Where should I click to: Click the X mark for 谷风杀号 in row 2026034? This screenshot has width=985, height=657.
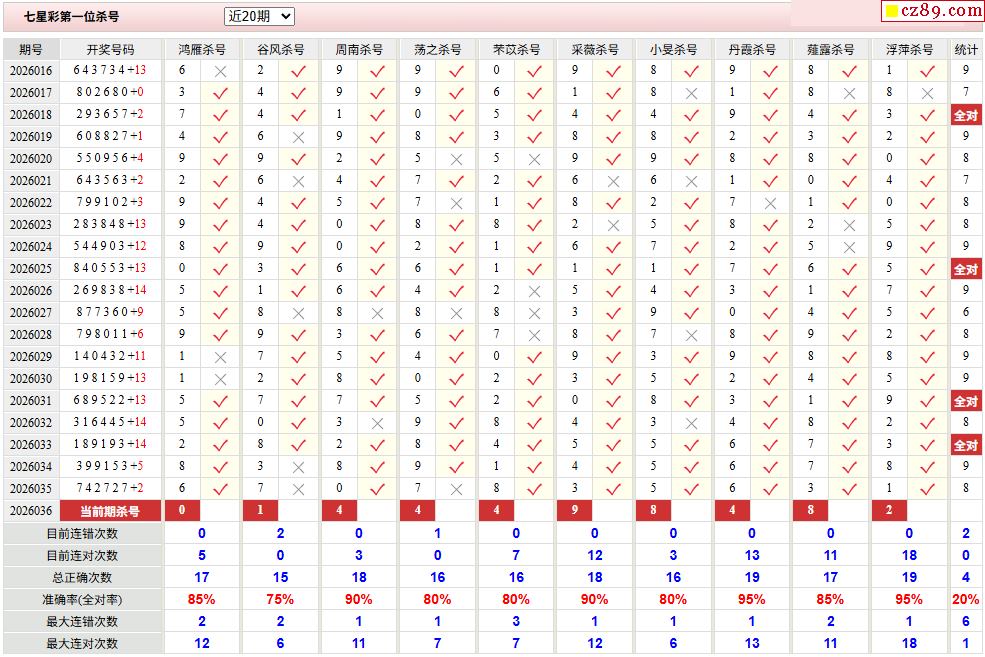(298, 467)
